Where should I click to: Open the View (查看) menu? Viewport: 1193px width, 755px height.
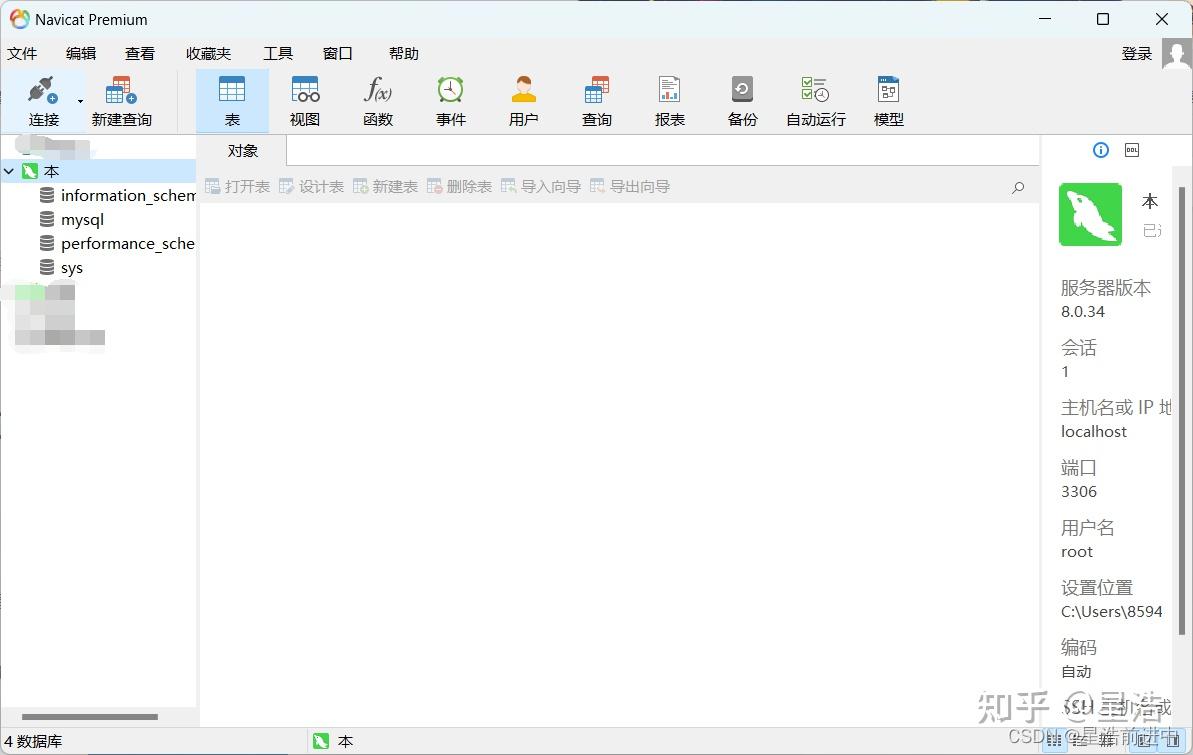click(140, 53)
